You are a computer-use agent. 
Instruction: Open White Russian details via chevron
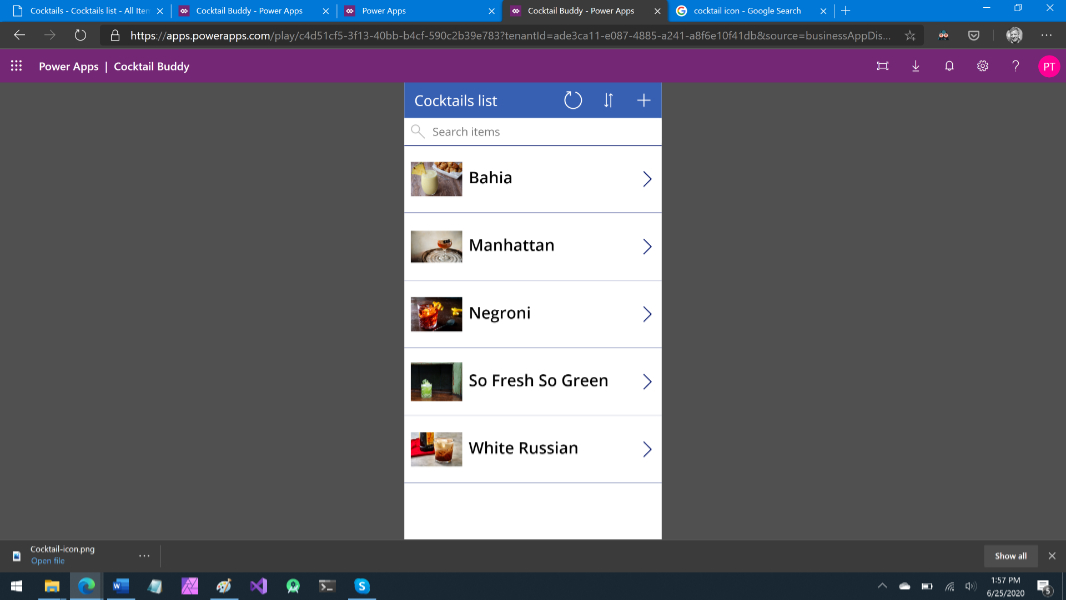pyautogui.click(x=647, y=449)
